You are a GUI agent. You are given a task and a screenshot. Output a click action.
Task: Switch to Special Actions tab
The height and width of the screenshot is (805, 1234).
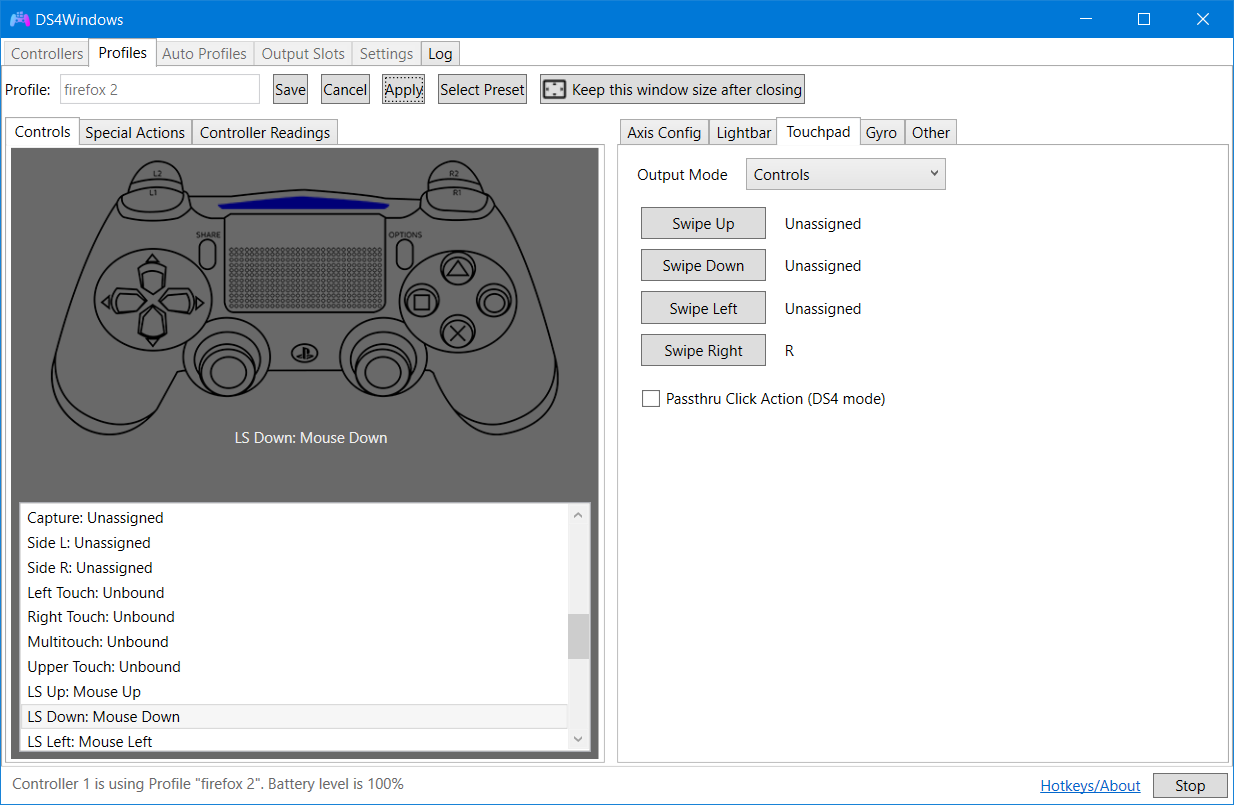point(135,132)
